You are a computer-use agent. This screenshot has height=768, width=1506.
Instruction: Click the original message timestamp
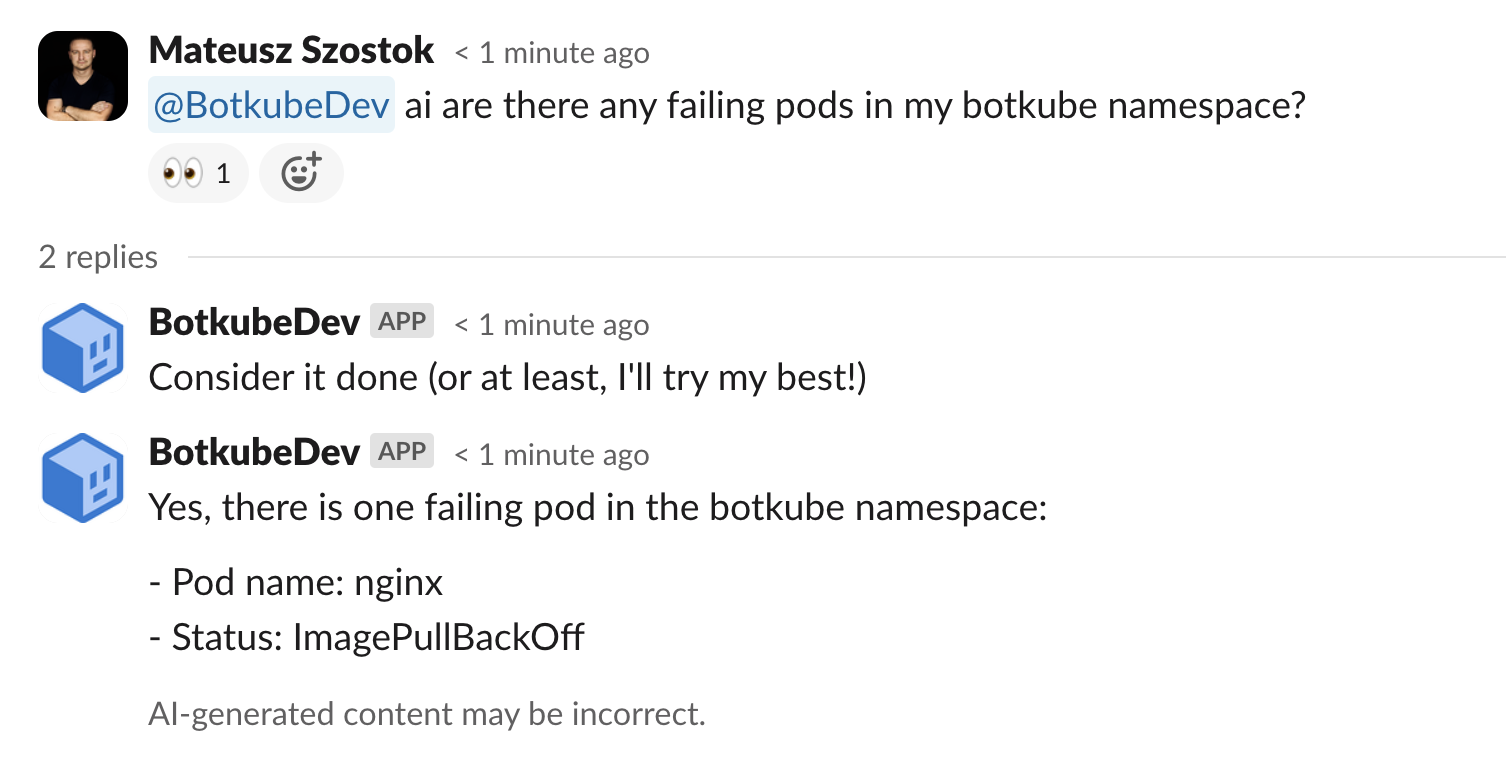[x=551, y=52]
